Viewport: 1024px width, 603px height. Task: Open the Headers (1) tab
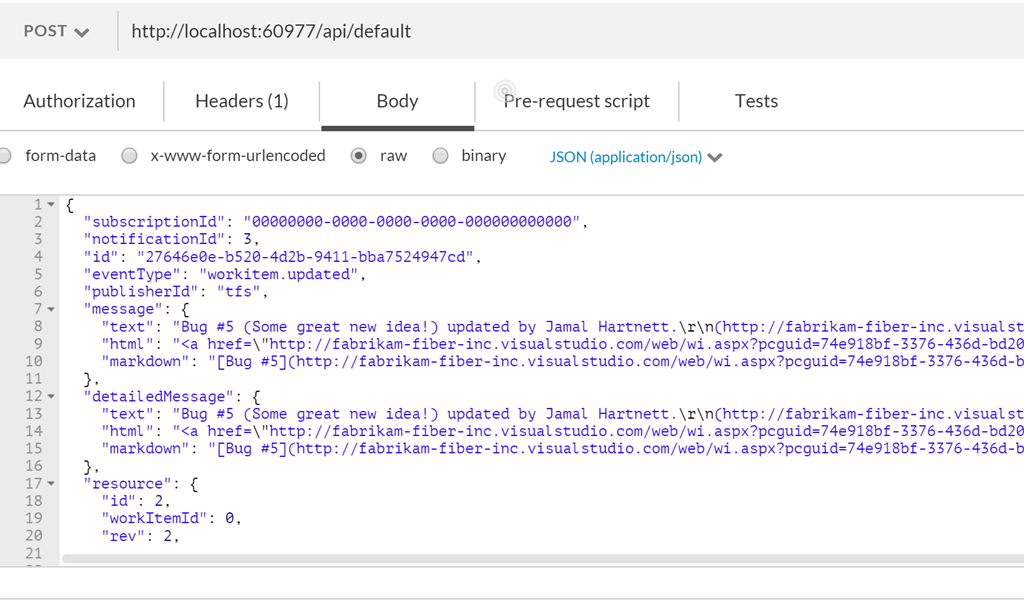(x=241, y=101)
